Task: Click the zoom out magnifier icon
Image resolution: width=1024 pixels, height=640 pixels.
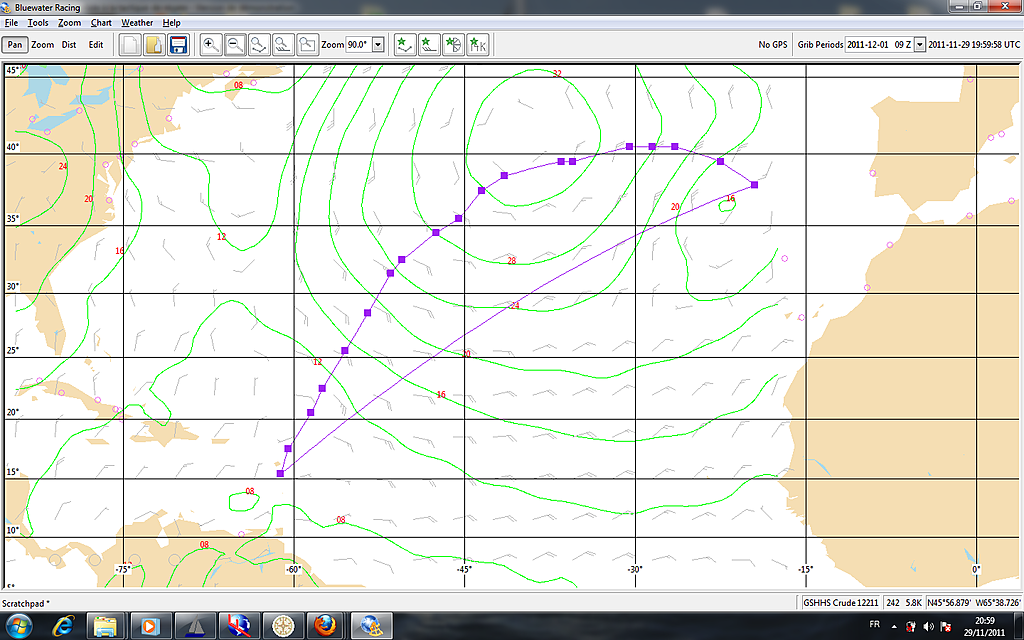Action: tap(235, 45)
